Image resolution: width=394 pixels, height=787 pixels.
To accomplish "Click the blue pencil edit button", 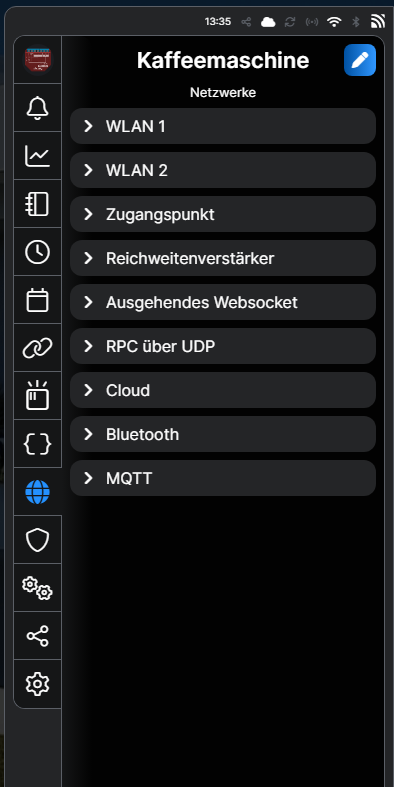I will coord(360,60).
